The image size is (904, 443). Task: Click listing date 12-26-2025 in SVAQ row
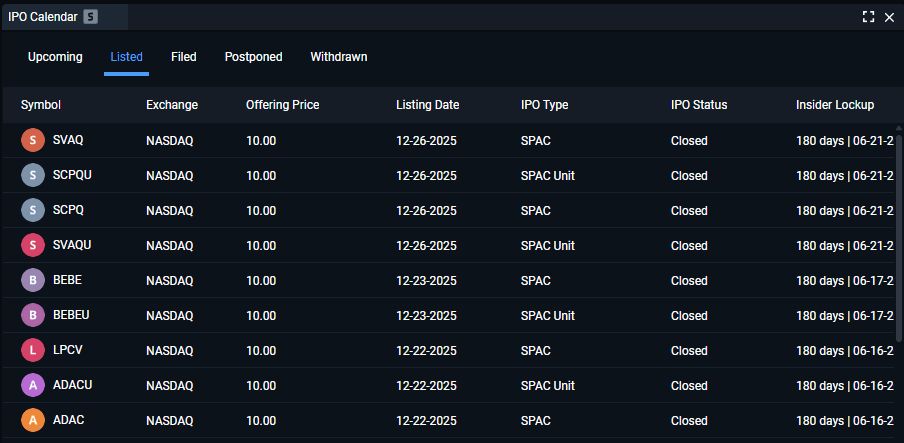coord(427,141)
